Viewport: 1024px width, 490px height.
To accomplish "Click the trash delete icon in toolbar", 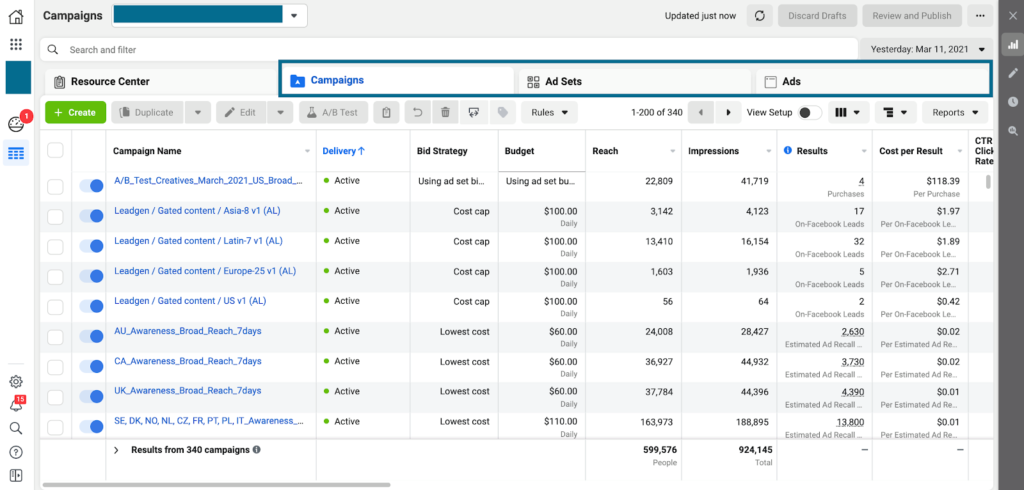I will point(445,113).
